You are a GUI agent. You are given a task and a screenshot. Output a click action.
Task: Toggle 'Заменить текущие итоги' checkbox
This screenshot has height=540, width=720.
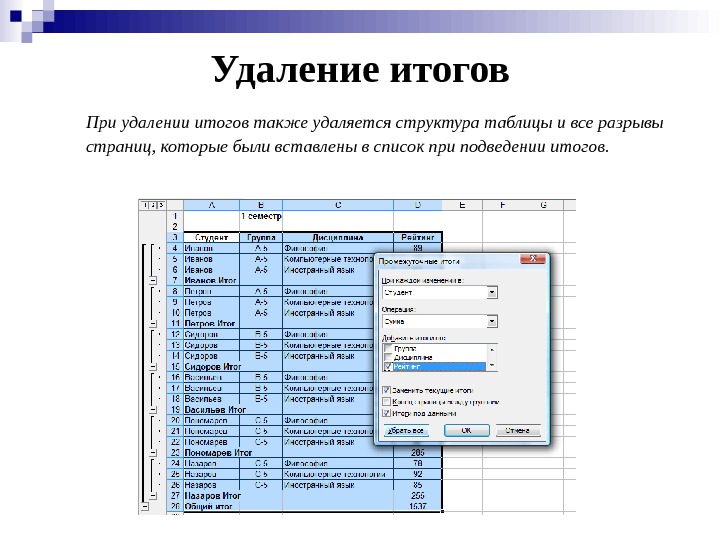(387, 390)
